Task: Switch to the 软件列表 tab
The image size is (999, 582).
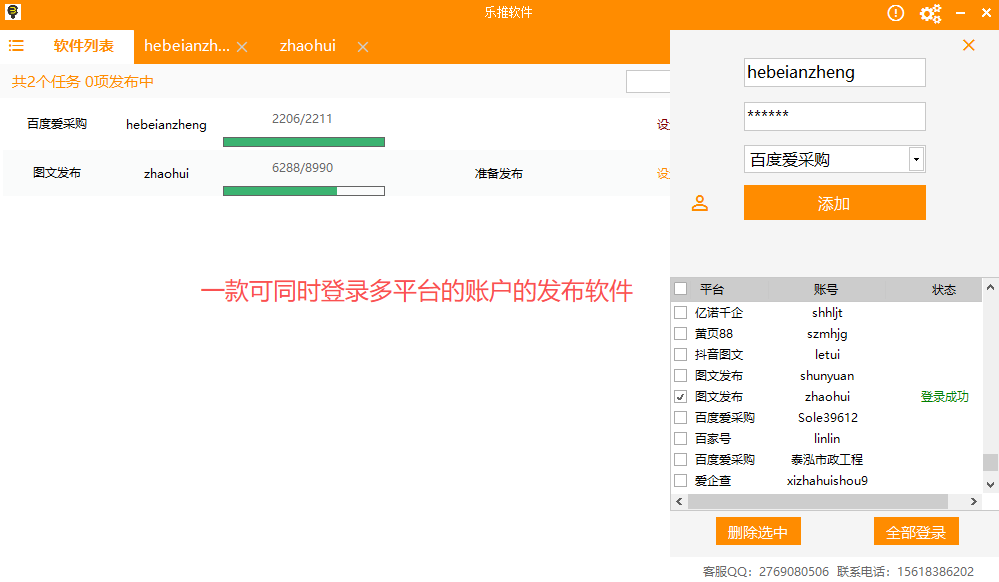Action: click(82, 46)
